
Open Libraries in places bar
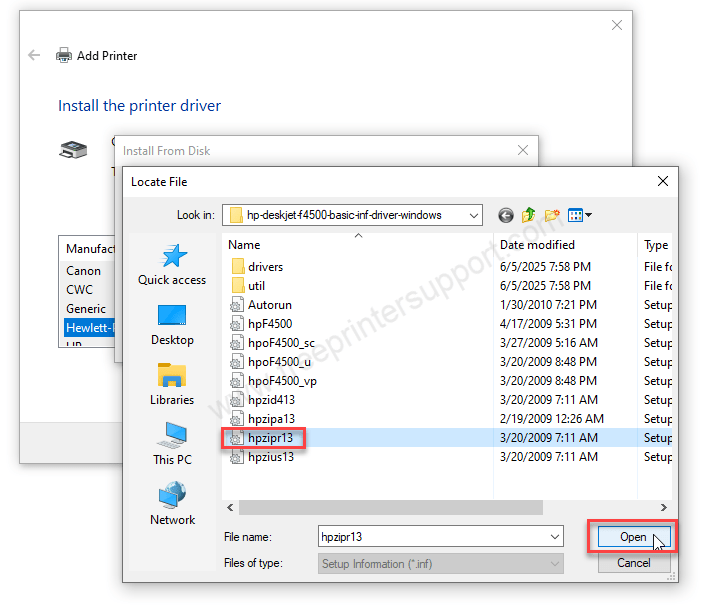(172, 385)
